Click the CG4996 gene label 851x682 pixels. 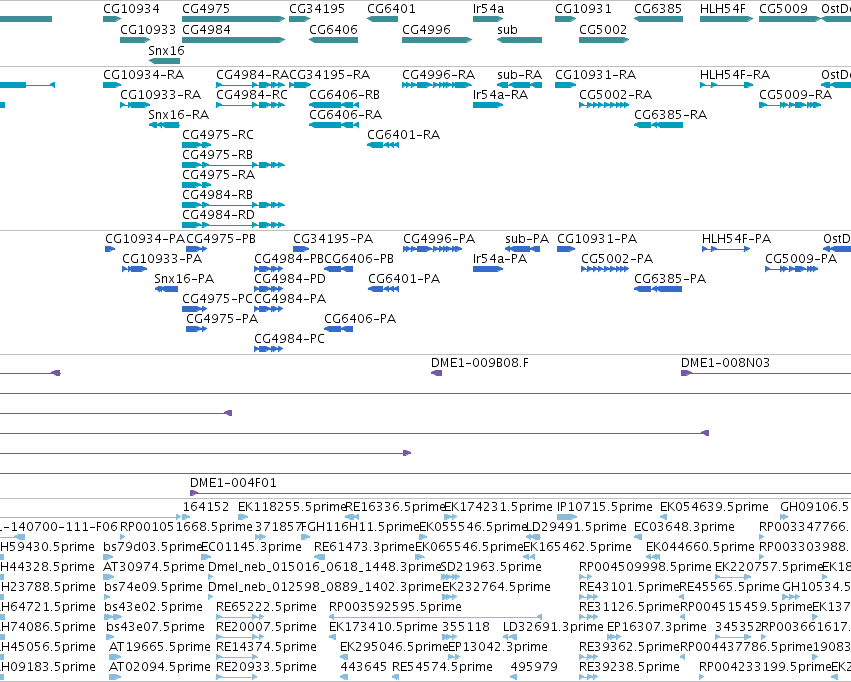tap(427, 30)
